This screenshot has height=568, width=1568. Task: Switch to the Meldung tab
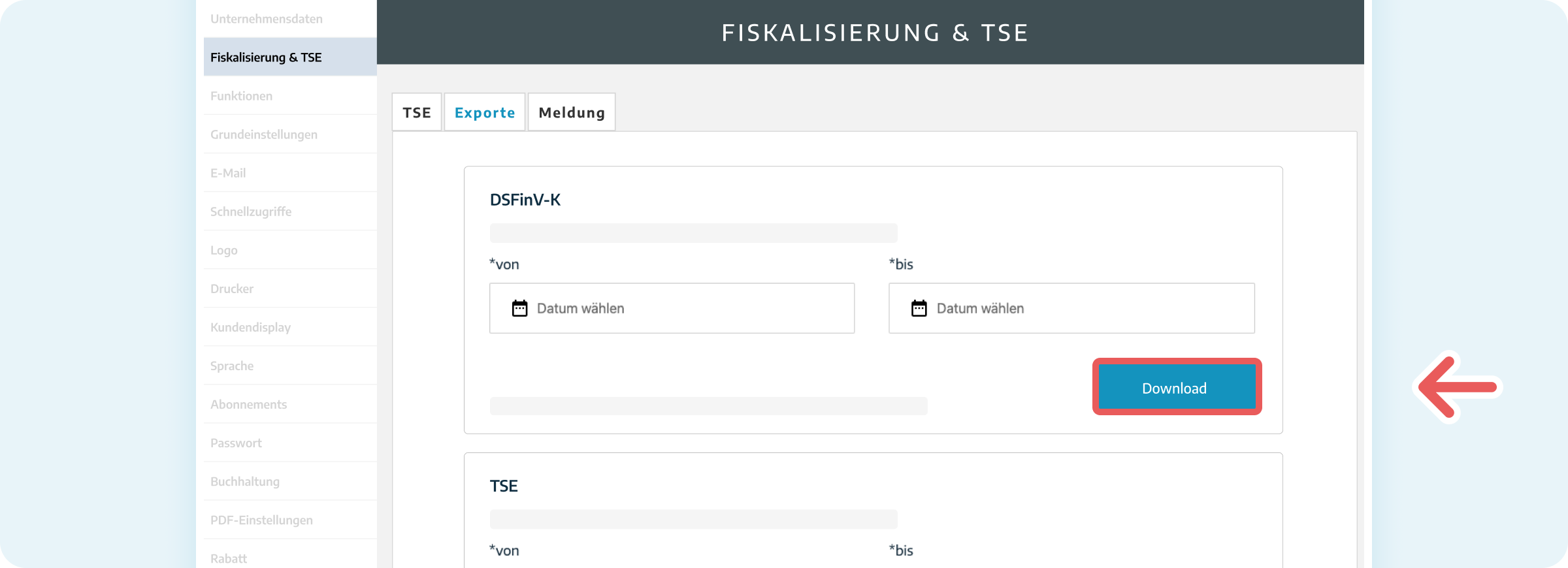point(571,112)
